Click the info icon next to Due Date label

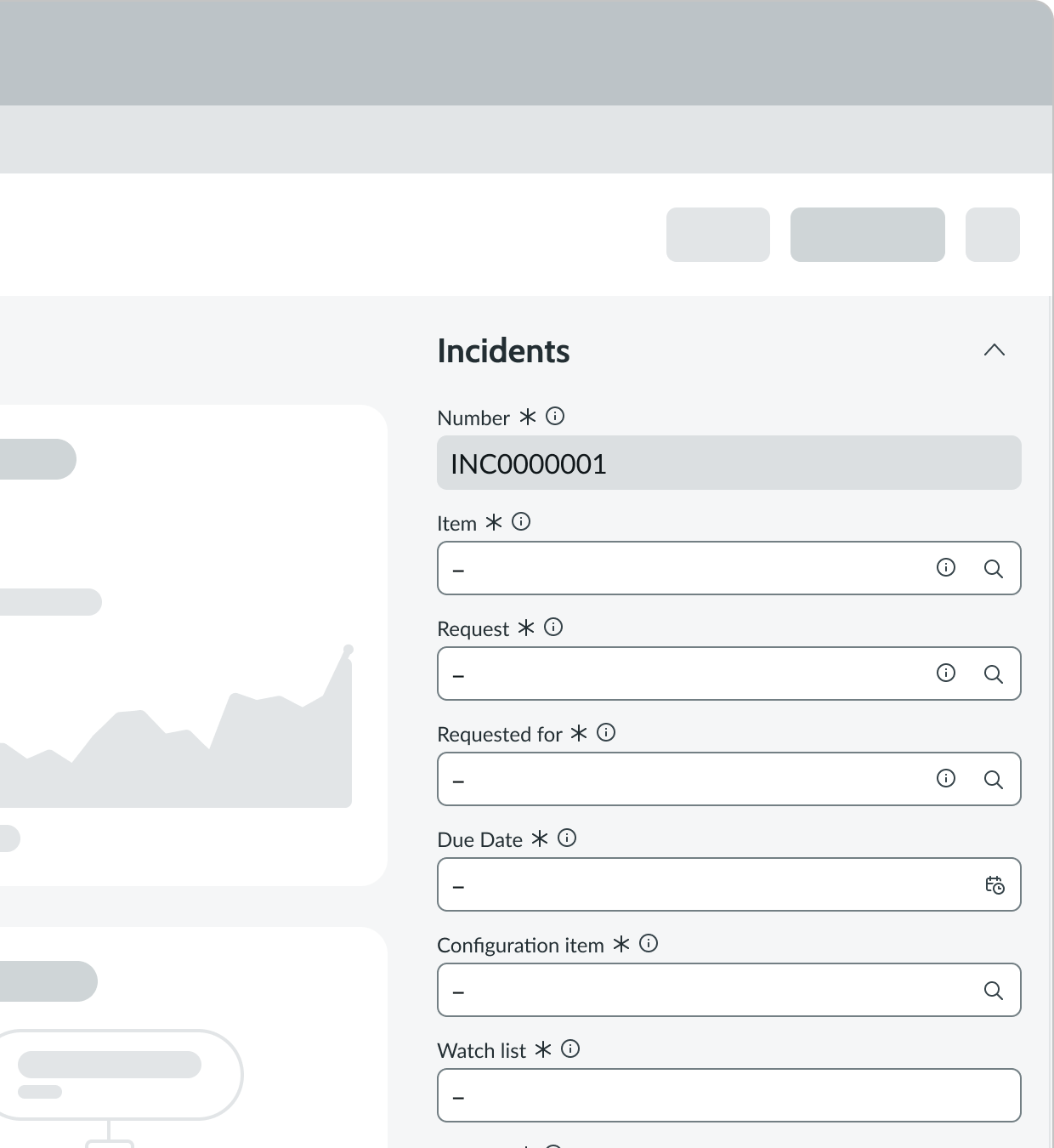coord(567,838)
